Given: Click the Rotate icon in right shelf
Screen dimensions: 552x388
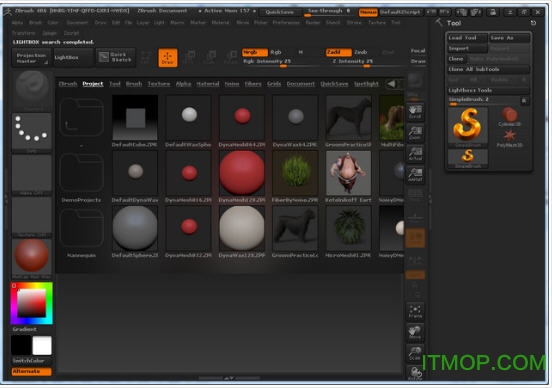Looking at the screenshot, I should coord(415,373).
